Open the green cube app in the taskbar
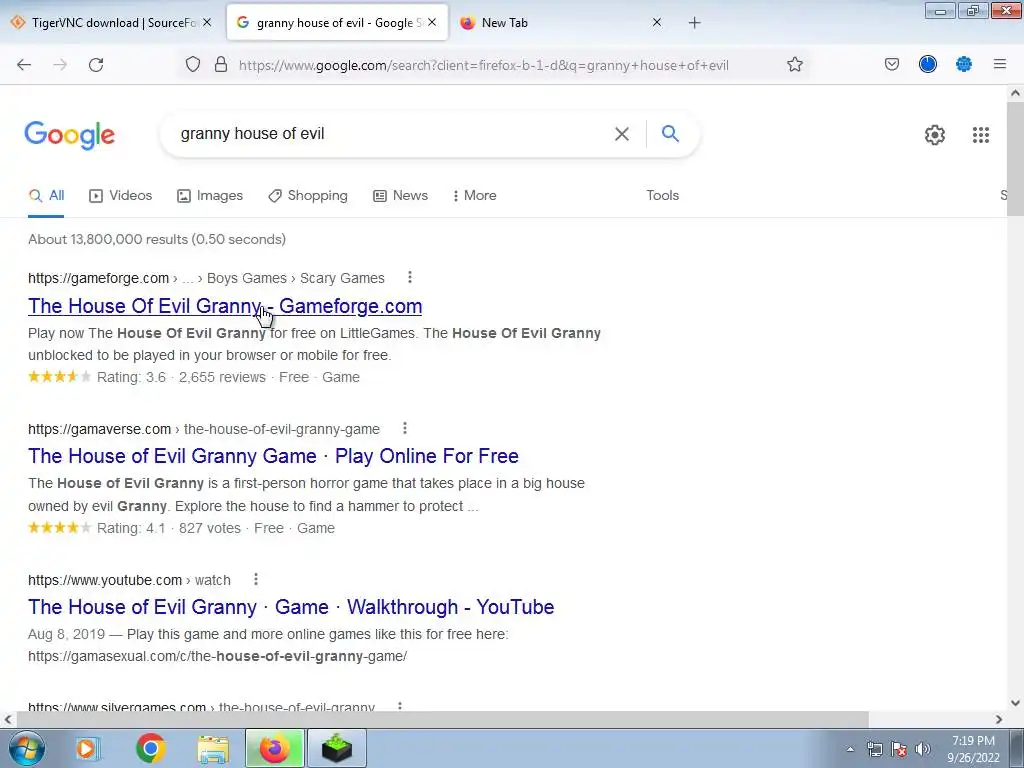 tap(337, 748)
